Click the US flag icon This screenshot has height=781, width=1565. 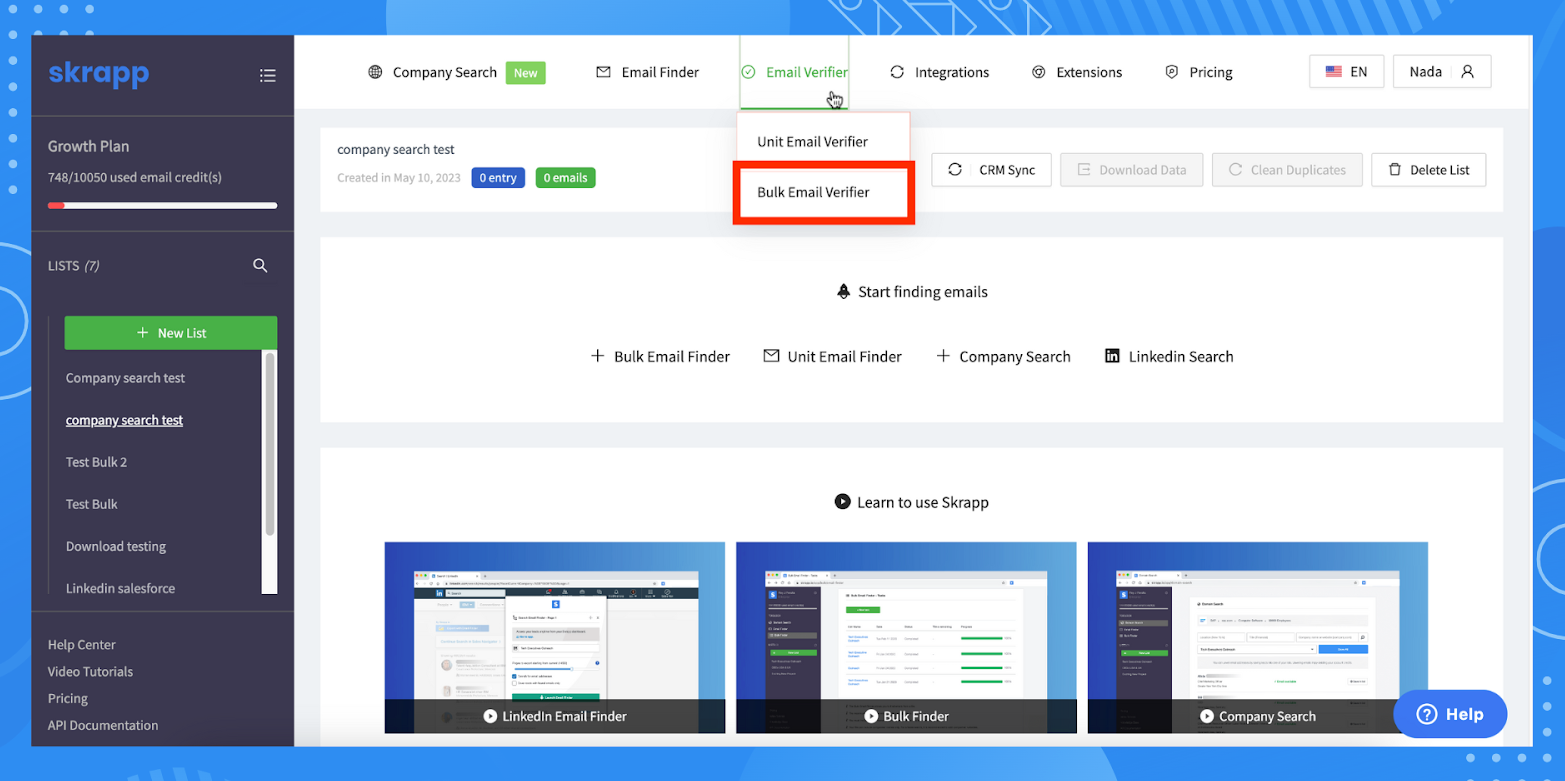(1333, 72)
